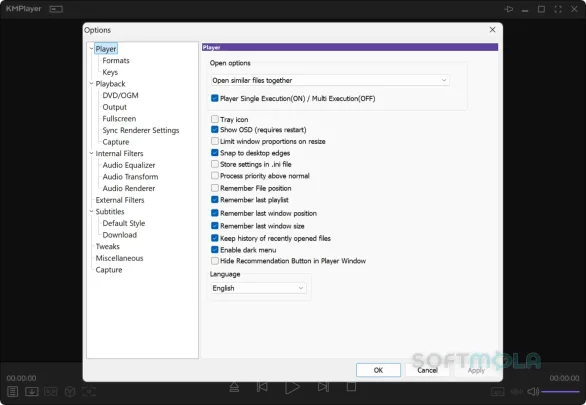586x405 pixels.
Task: Open Fullscreen settings page
Action: [119, 118]
